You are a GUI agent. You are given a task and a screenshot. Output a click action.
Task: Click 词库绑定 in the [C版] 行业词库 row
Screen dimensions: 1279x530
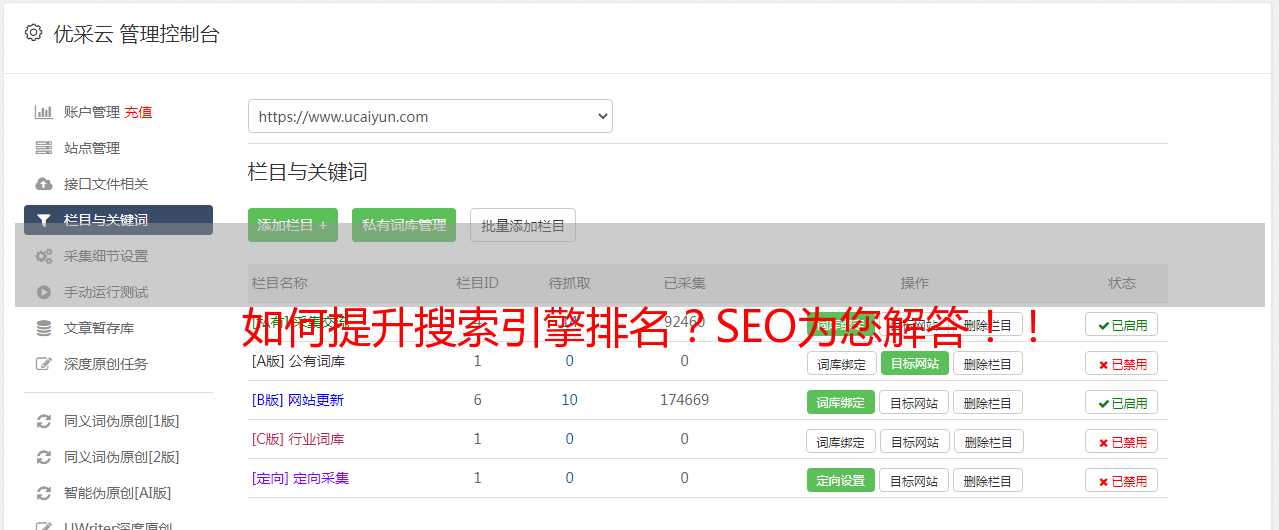[841, 441]
